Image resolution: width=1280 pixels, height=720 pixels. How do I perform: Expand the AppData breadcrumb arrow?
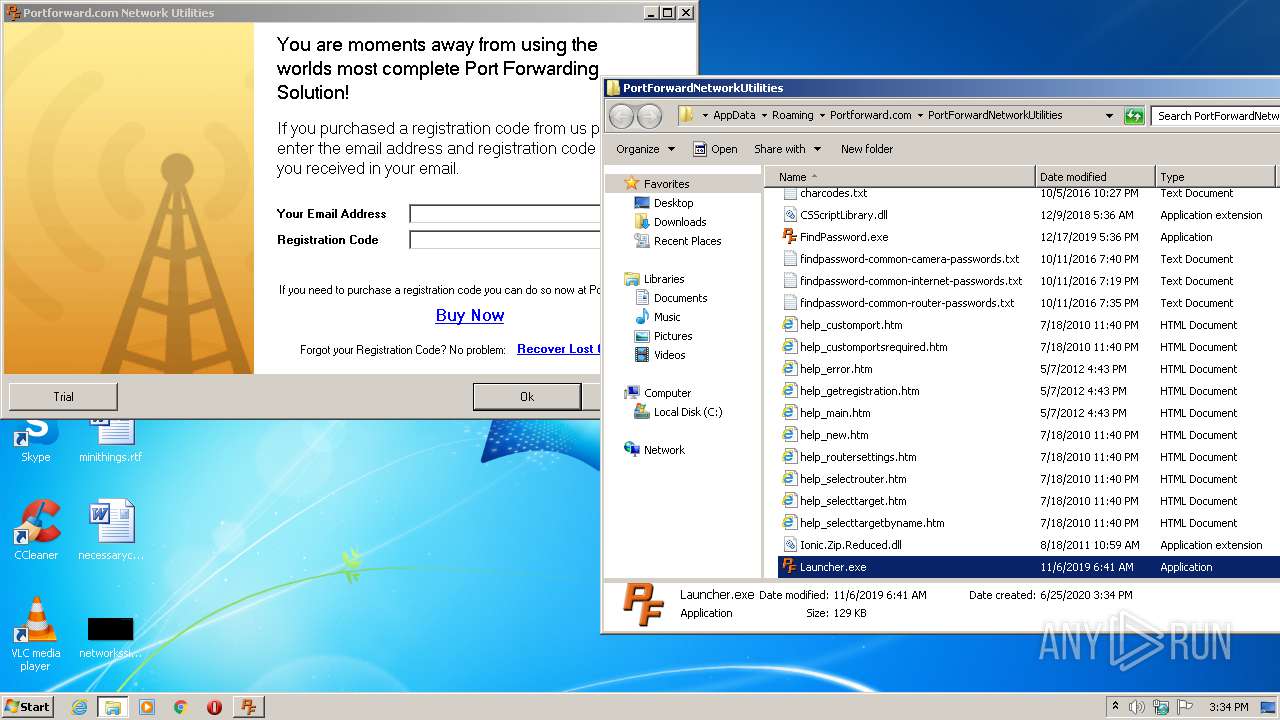(764, 116)
